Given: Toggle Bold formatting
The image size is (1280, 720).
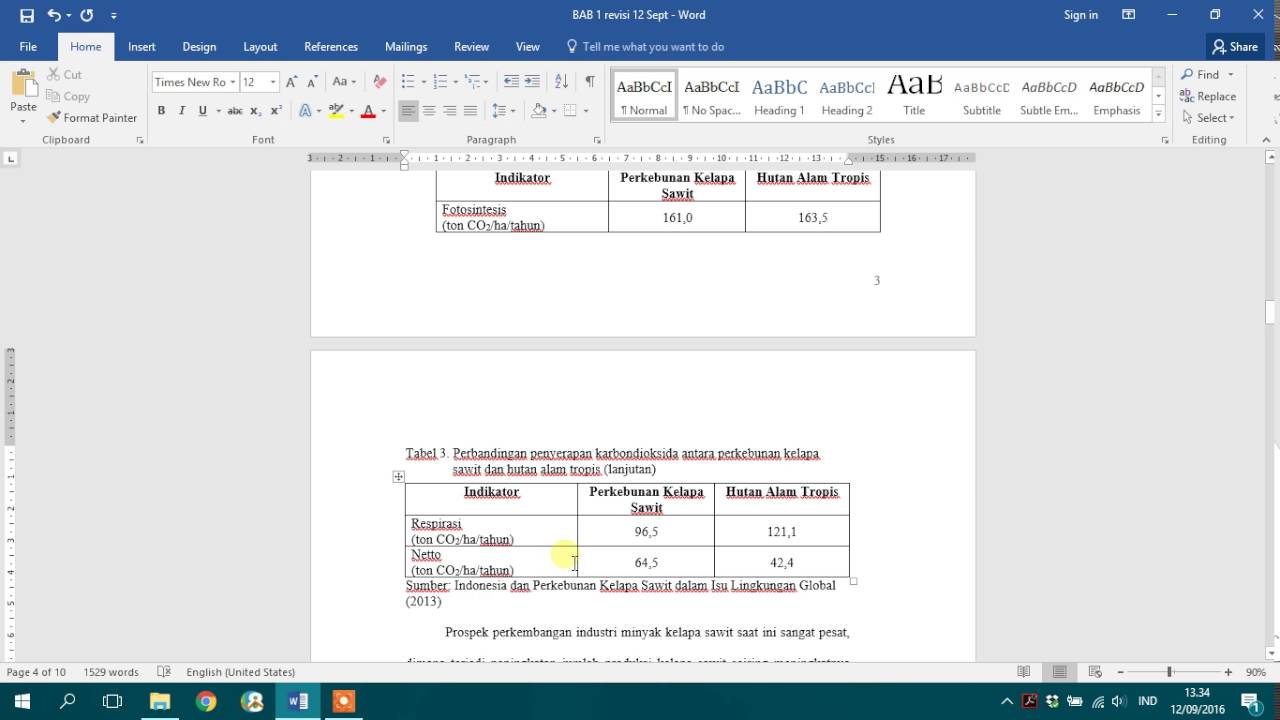Looking at the screenshot, I should click(x=161, y=111).
